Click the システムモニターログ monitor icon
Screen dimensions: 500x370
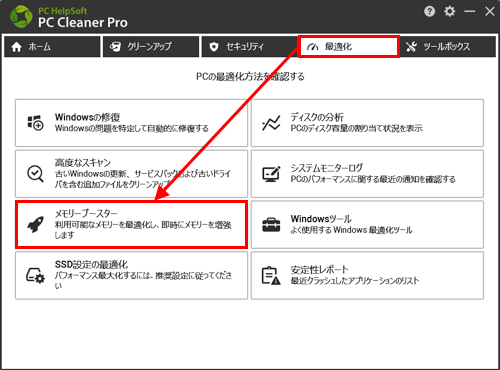point(271,174)
